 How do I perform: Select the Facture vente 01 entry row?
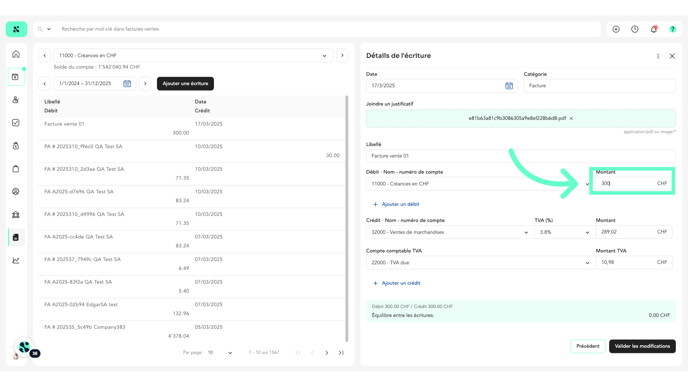(192, 129)
